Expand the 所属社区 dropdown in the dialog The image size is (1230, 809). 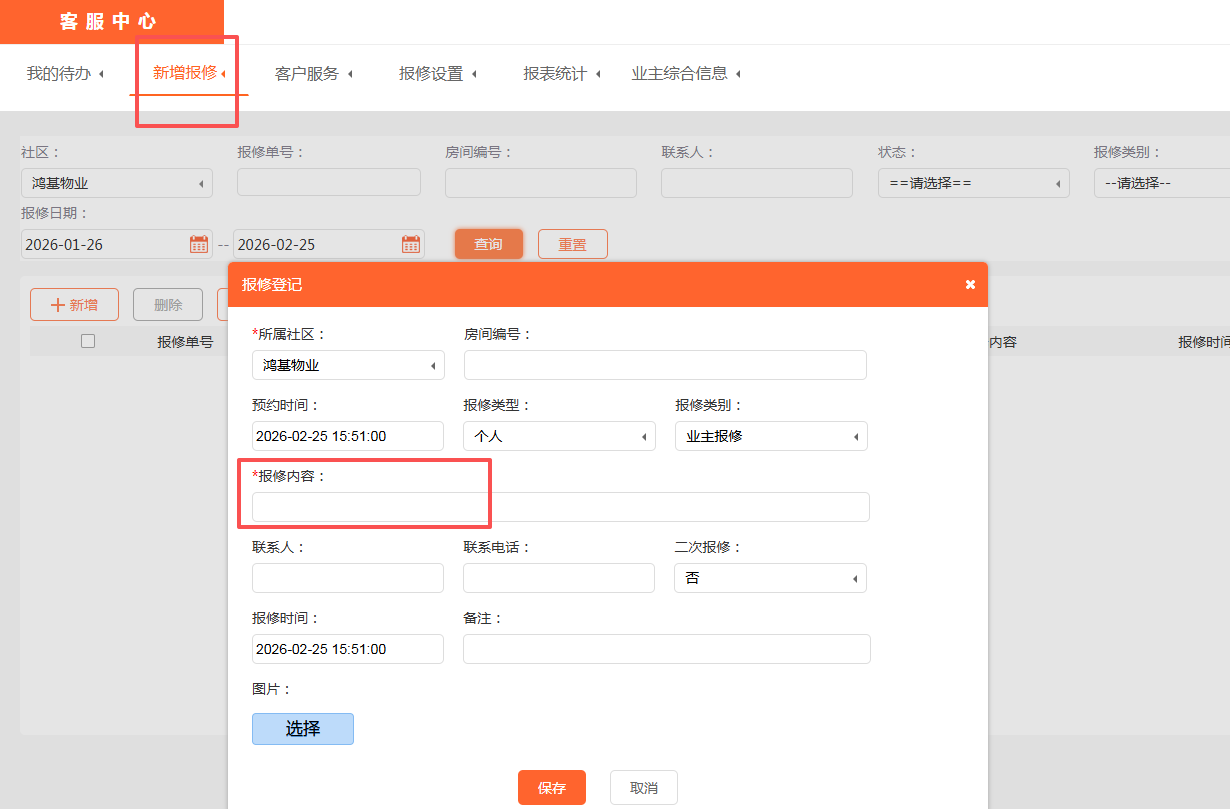347,365
